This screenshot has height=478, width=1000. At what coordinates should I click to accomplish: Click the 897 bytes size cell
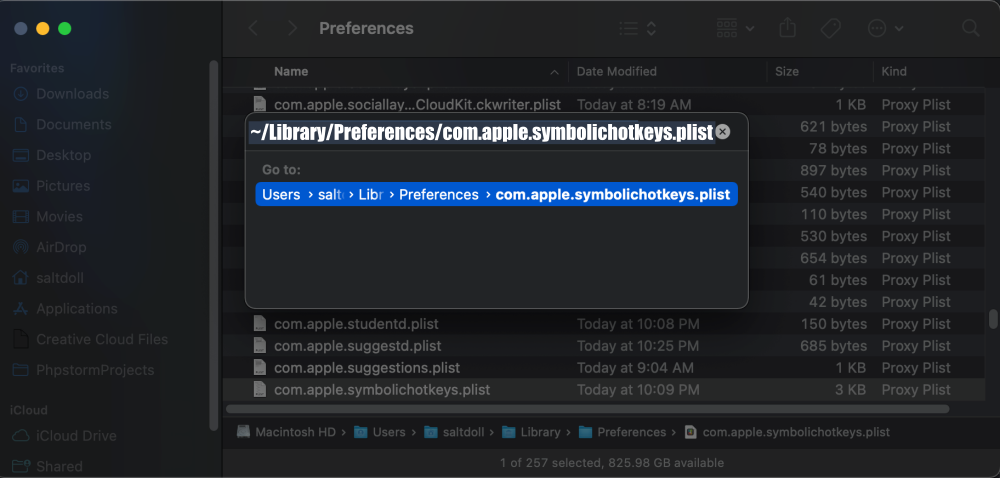tap(833, 171)
